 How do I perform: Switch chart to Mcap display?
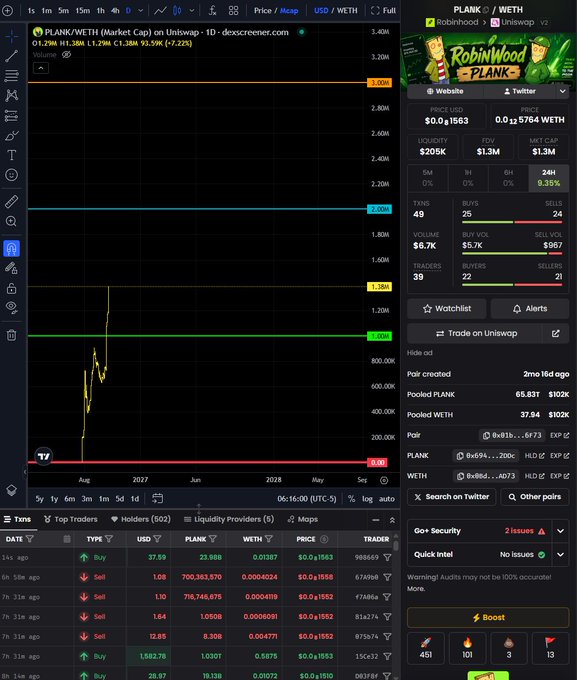[289, 10]
